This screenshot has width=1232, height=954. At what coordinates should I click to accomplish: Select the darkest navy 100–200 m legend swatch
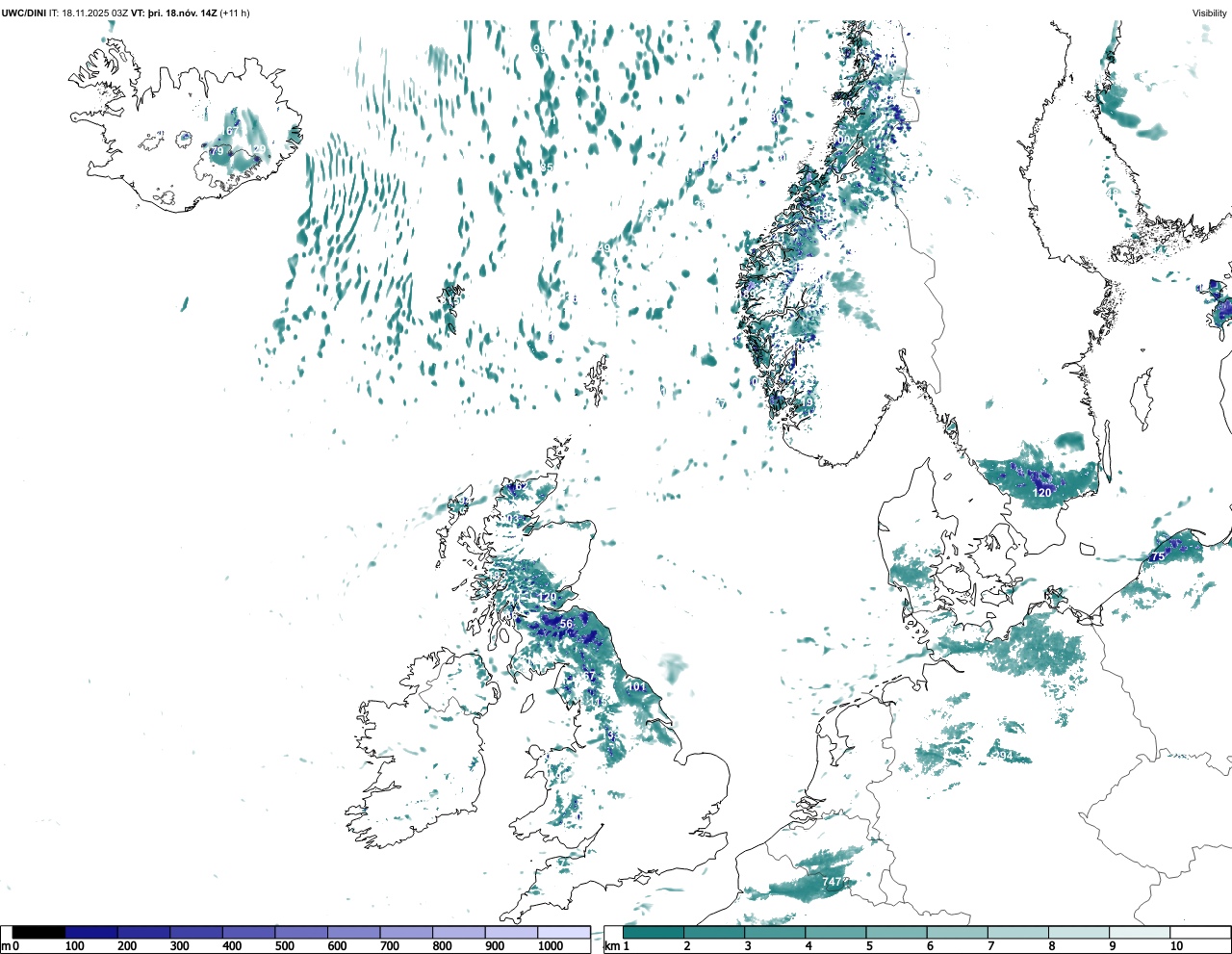pyautogui.click(x=91, y=932)
